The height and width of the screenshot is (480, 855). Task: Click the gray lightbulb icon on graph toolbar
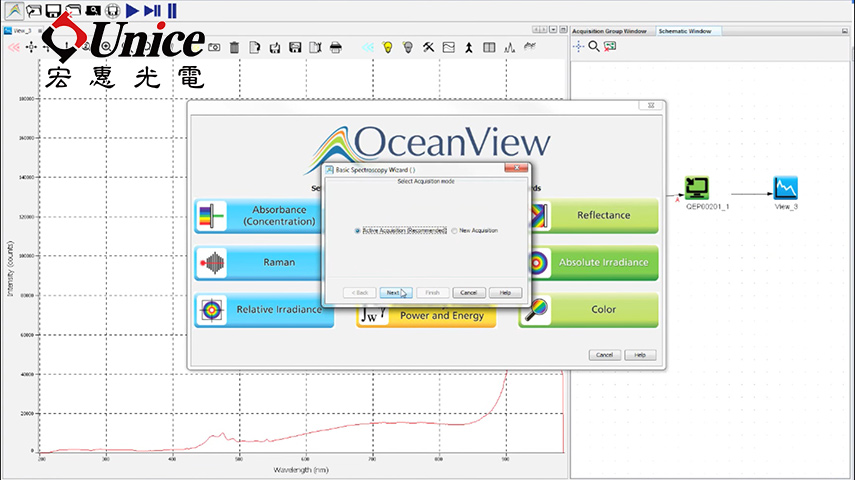[408, 47]
